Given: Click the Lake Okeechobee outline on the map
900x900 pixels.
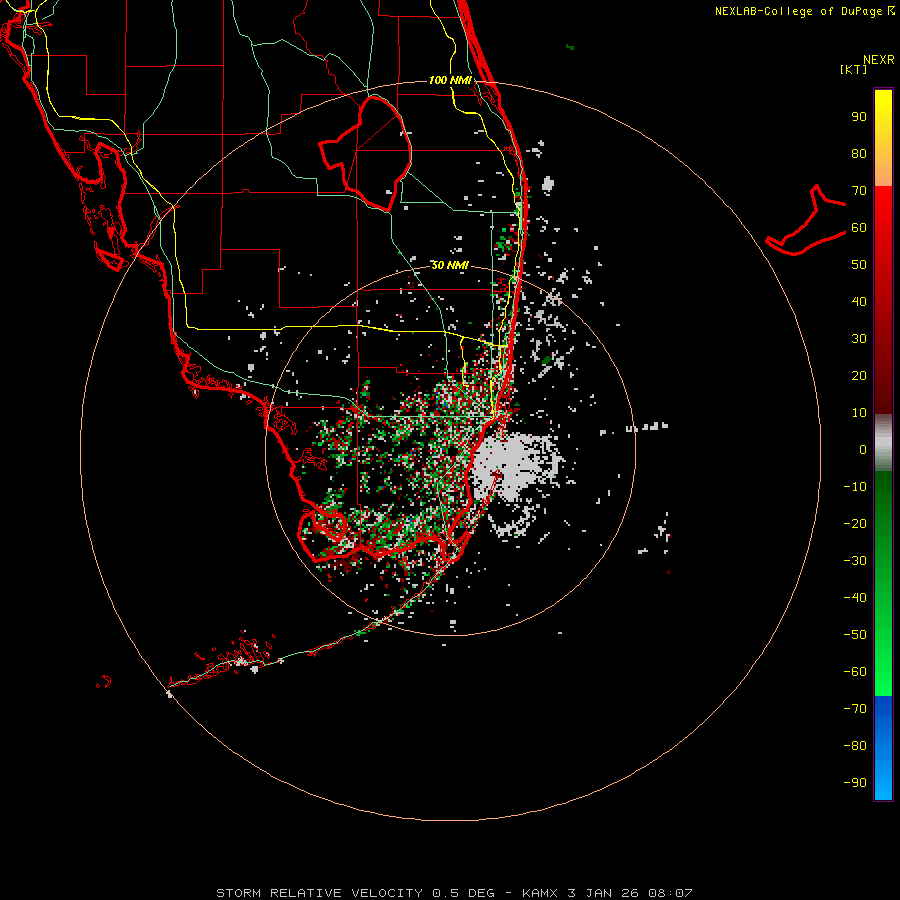Looking at the screenshot, I should 366,152.
